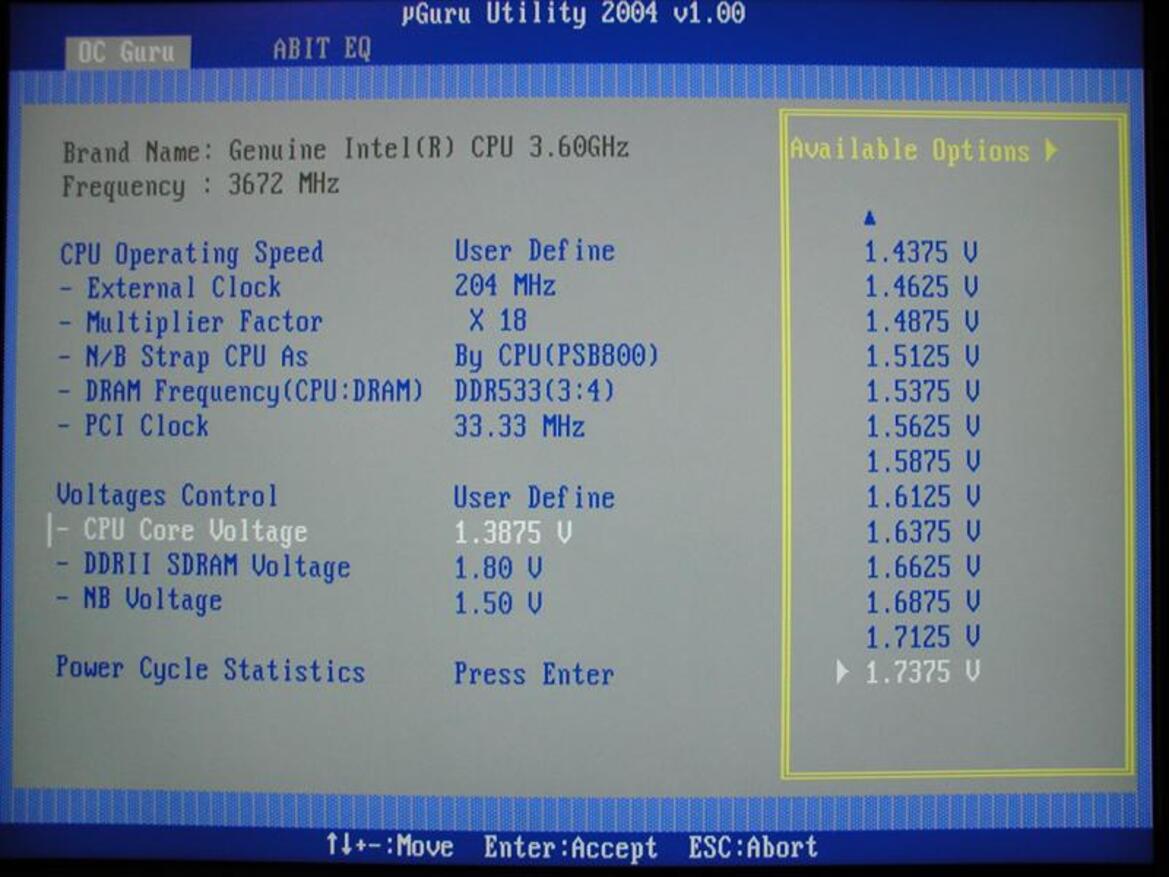Choose 1.4875 V from available options
This screenshot has height=877, width=1169.
pos(921,322)
